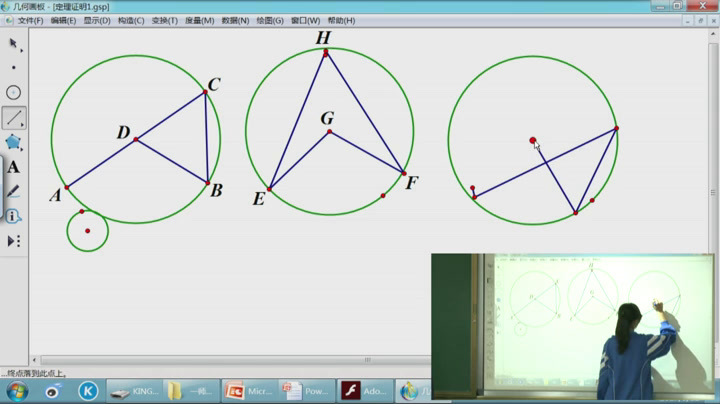720x404 pixels.
Task: Click the Information tool
Action: click(13, 215)
